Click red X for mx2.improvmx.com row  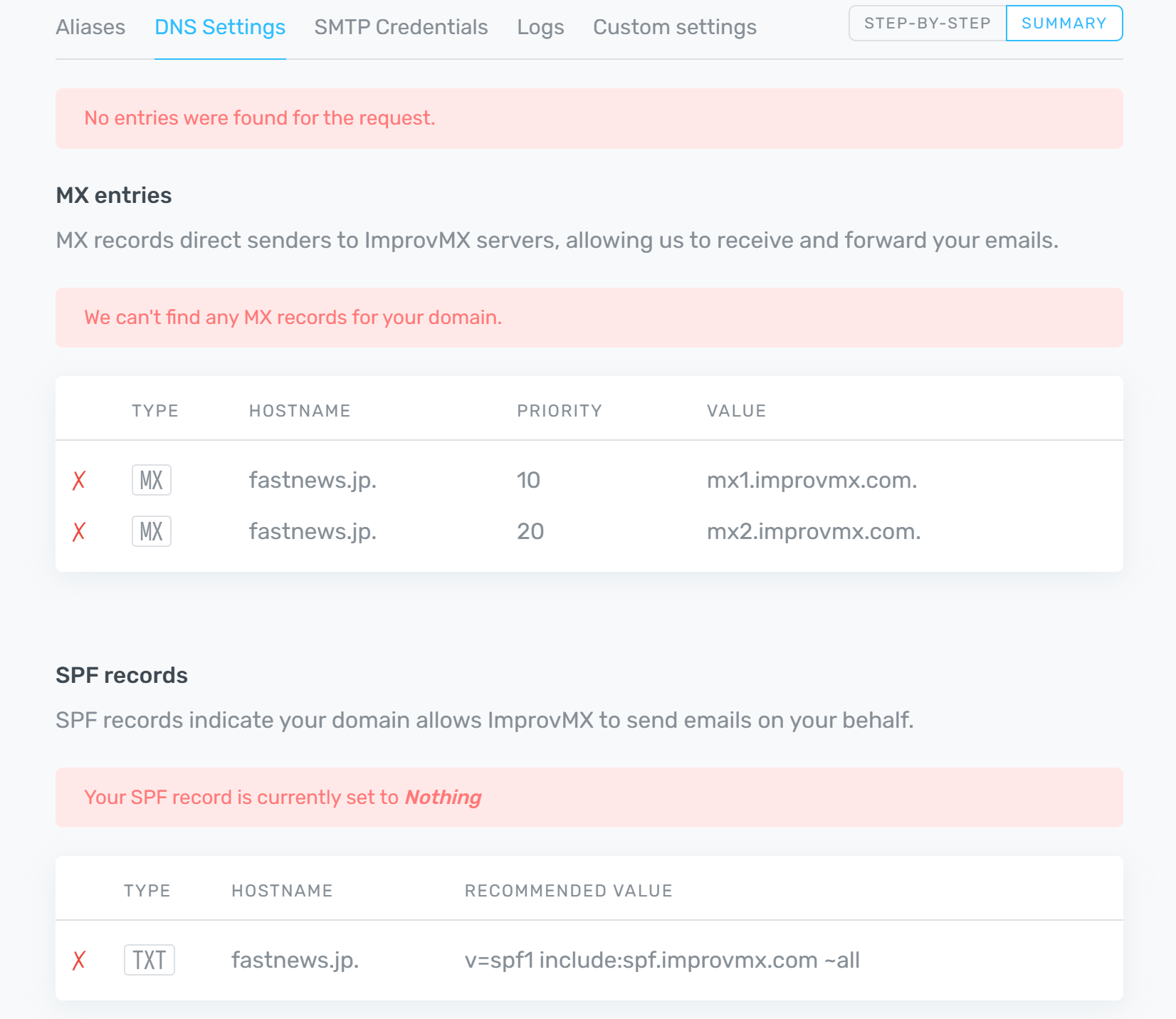pos(79,531)
